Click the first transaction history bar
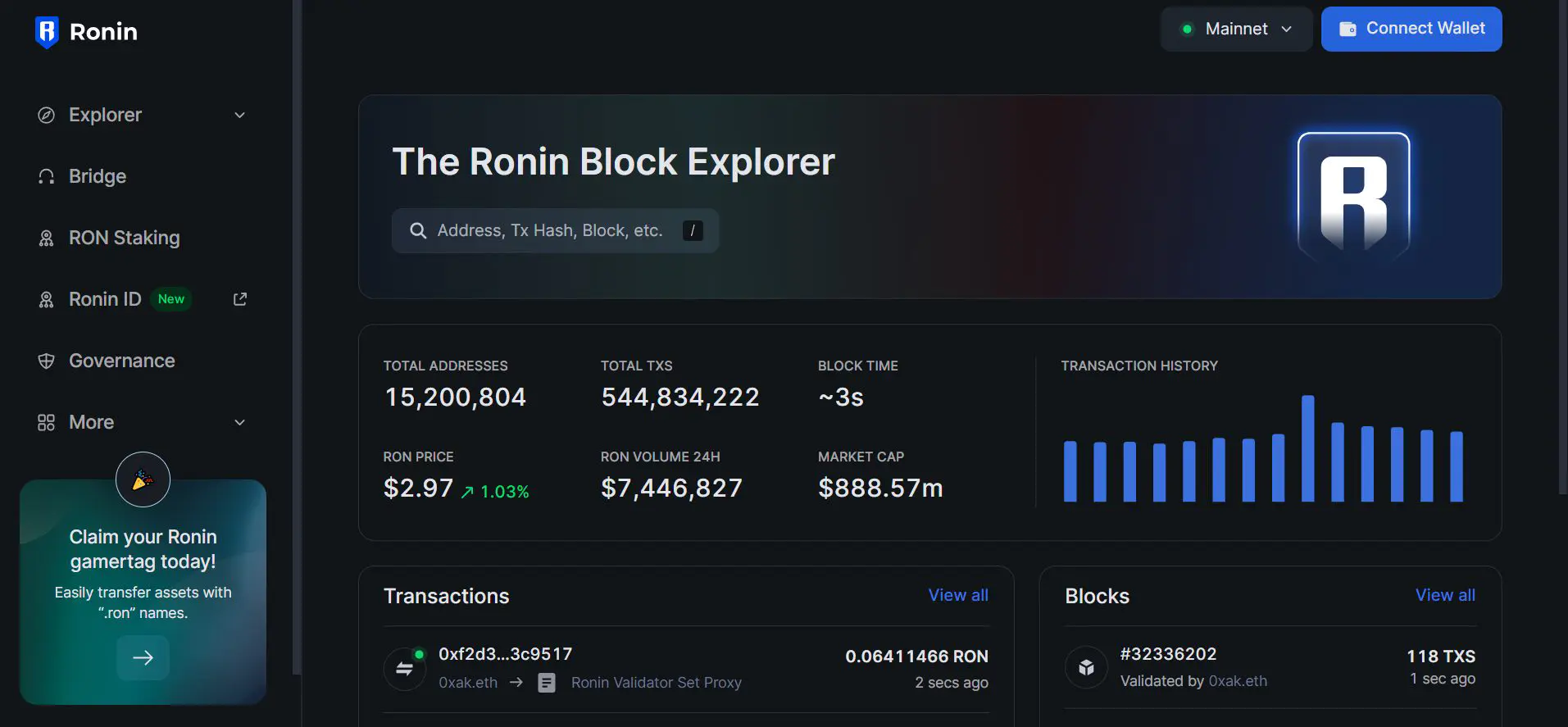Image resolution: width=1568 pixels, height=727 pixels. coord(1070,471)
